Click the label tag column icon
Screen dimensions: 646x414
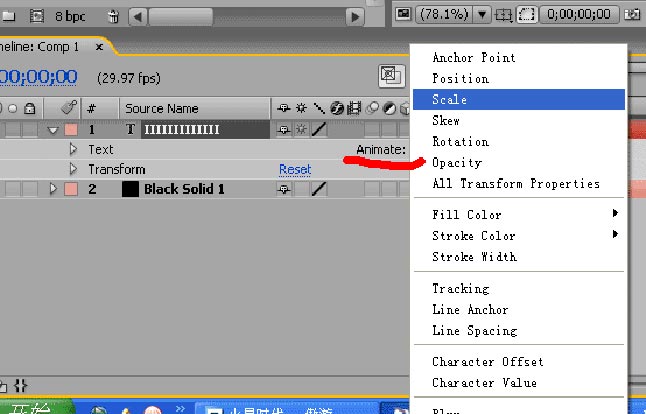point(69,108)
